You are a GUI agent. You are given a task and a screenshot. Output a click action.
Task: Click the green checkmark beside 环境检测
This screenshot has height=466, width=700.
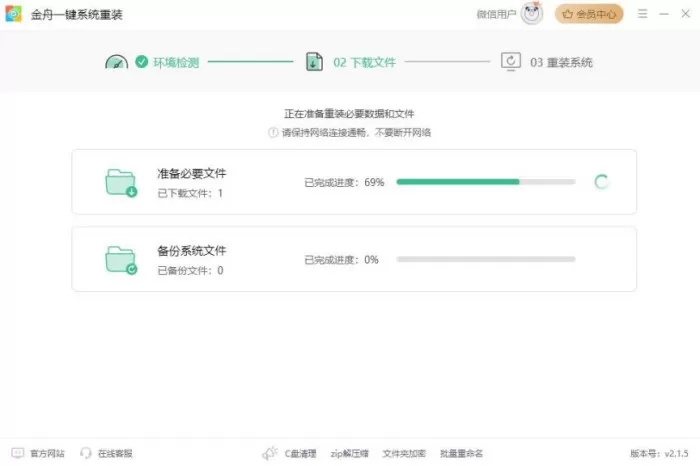142,62
